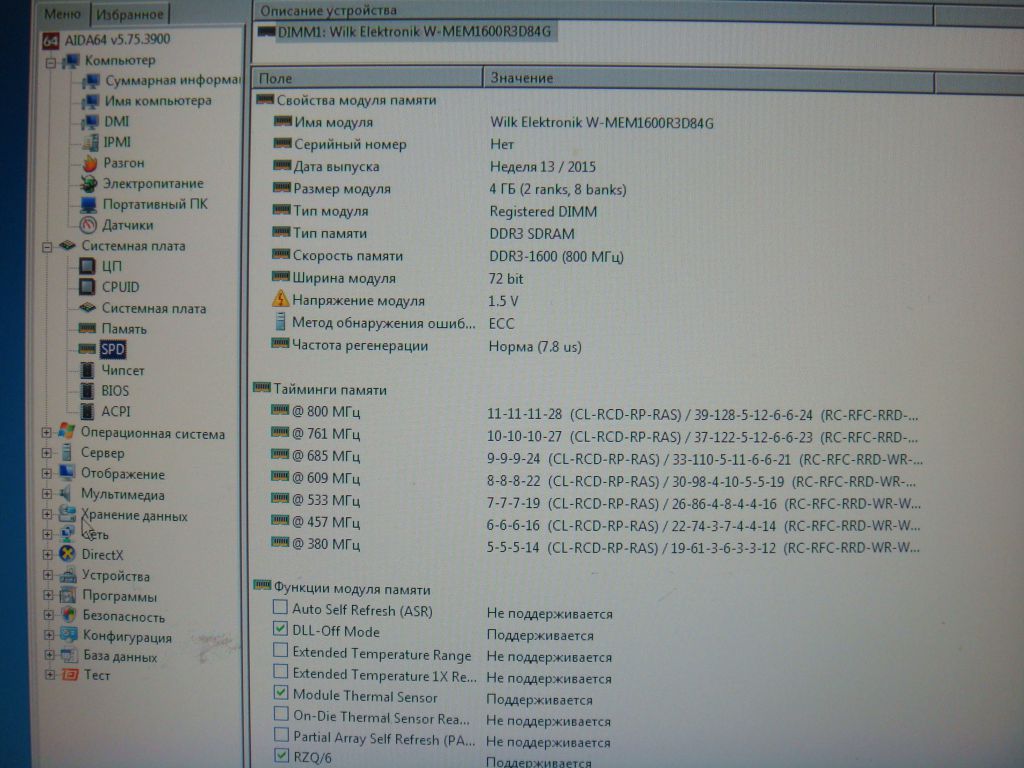
Task: Open the ACPI icon
Action: click(x=87, y=411)
